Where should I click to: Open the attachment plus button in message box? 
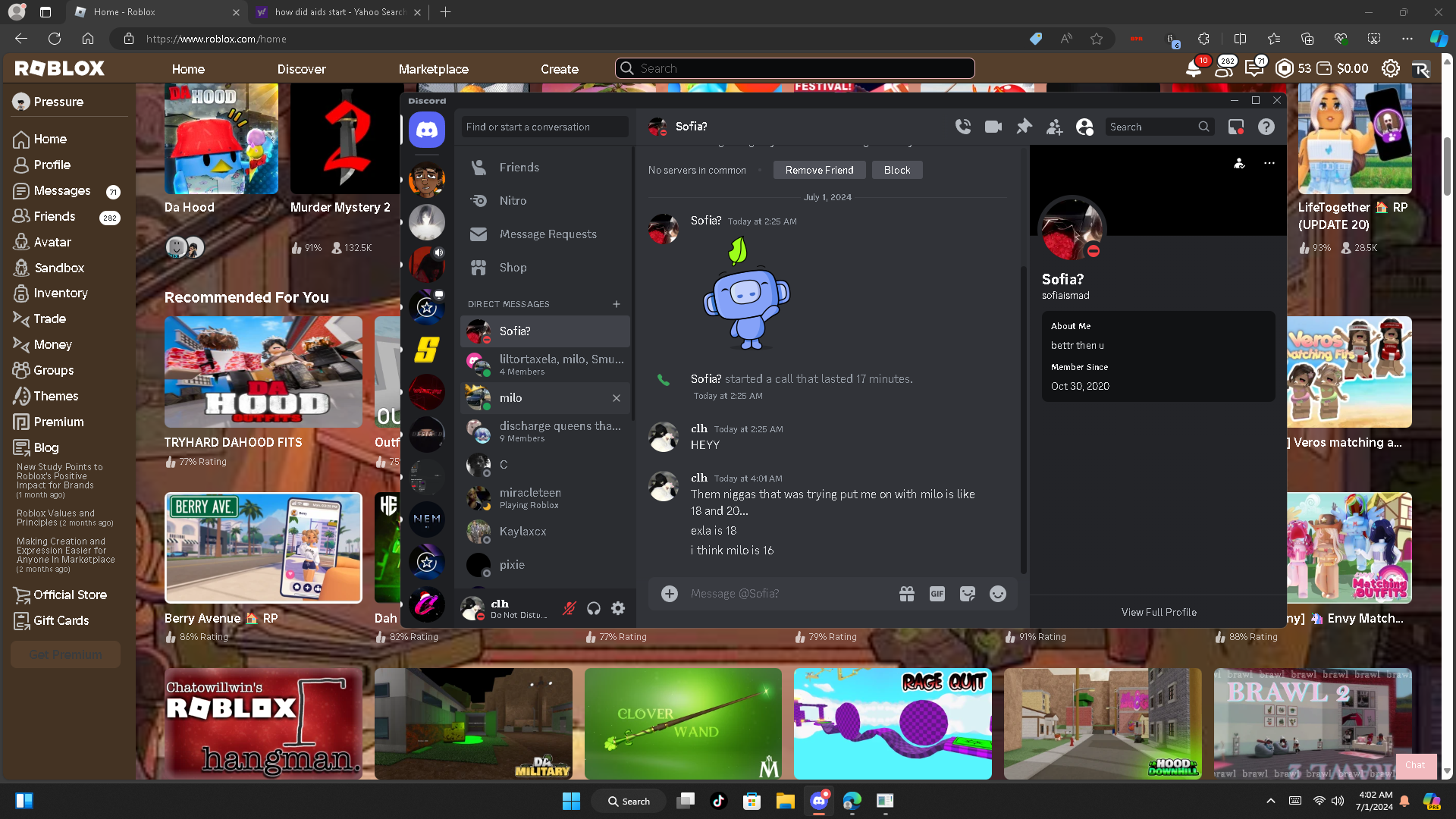pyautogui.click(x=670, y=594)
